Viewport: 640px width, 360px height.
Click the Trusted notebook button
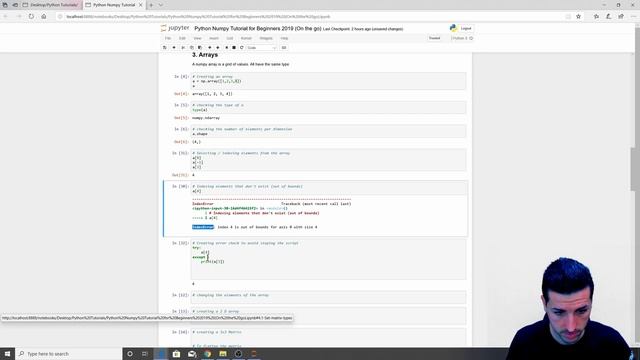(435, 38)
